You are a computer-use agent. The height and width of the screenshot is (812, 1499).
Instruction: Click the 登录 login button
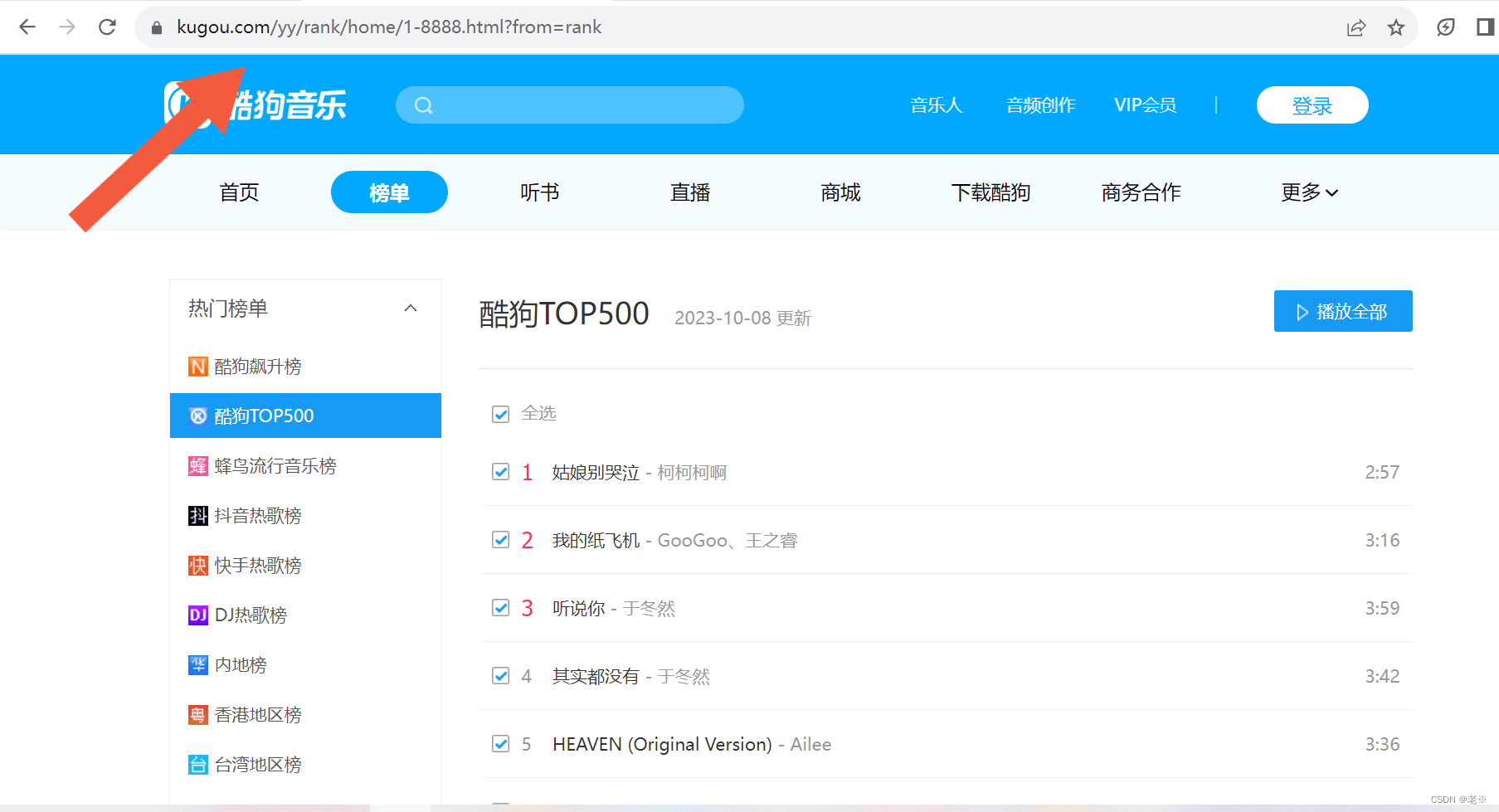coord(1312,105)
